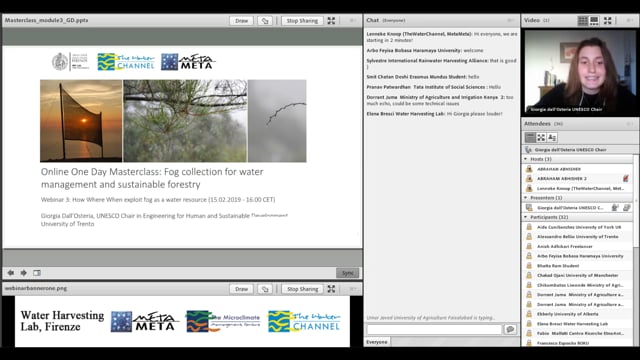Click Stop Sharing in the Masterclass share pod
Screen dimensions: 640x360
[x=302, y=20]
